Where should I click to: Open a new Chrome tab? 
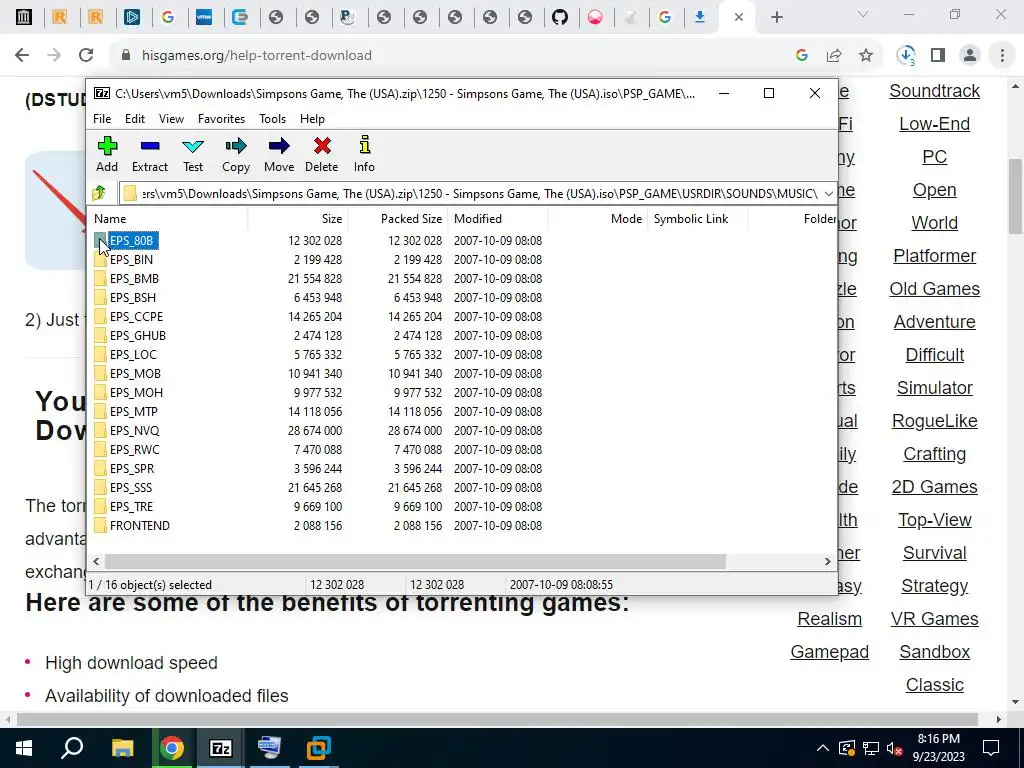click(x=776, y=18)
